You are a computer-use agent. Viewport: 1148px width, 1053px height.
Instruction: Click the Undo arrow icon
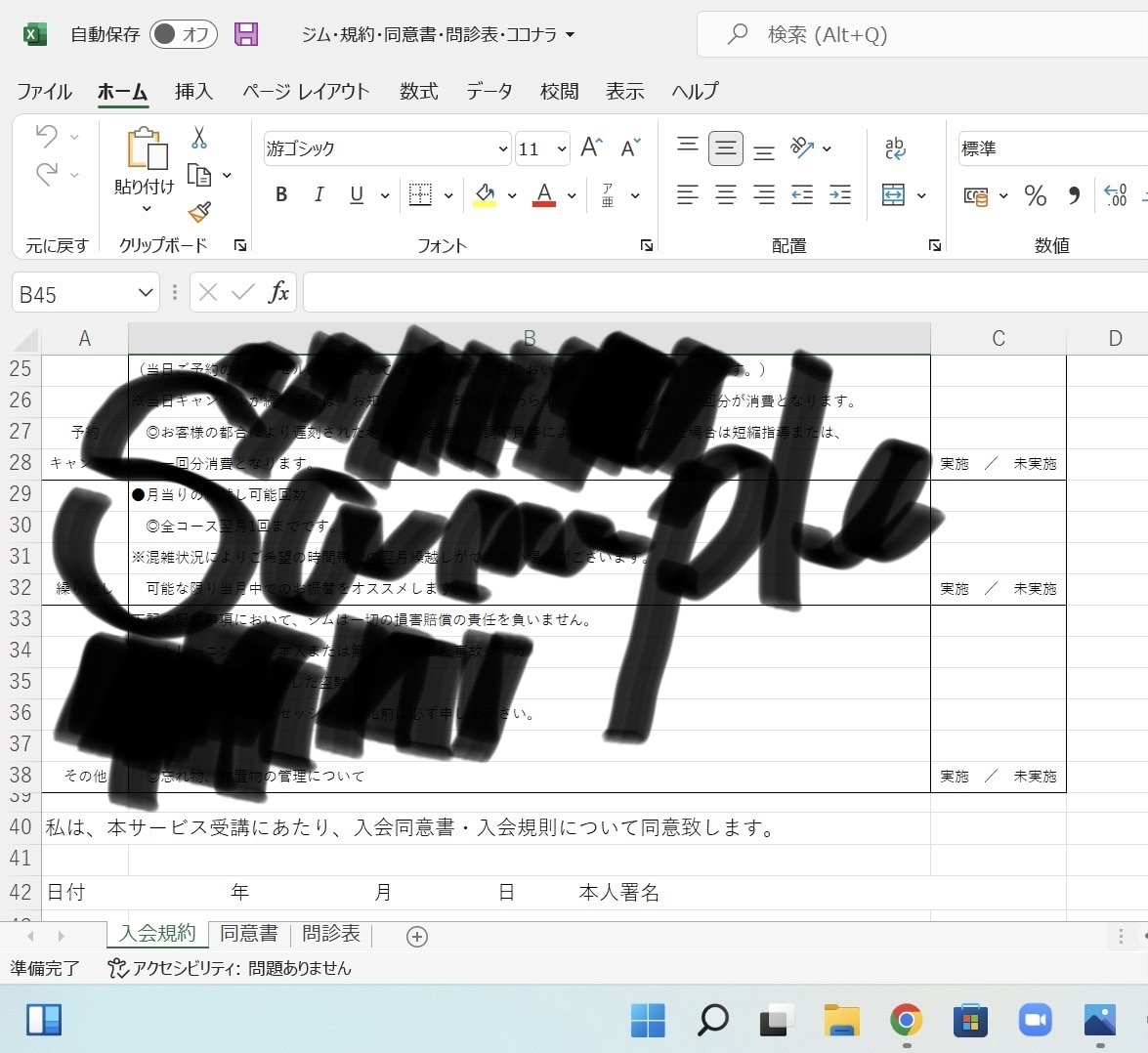click(47, 136)
